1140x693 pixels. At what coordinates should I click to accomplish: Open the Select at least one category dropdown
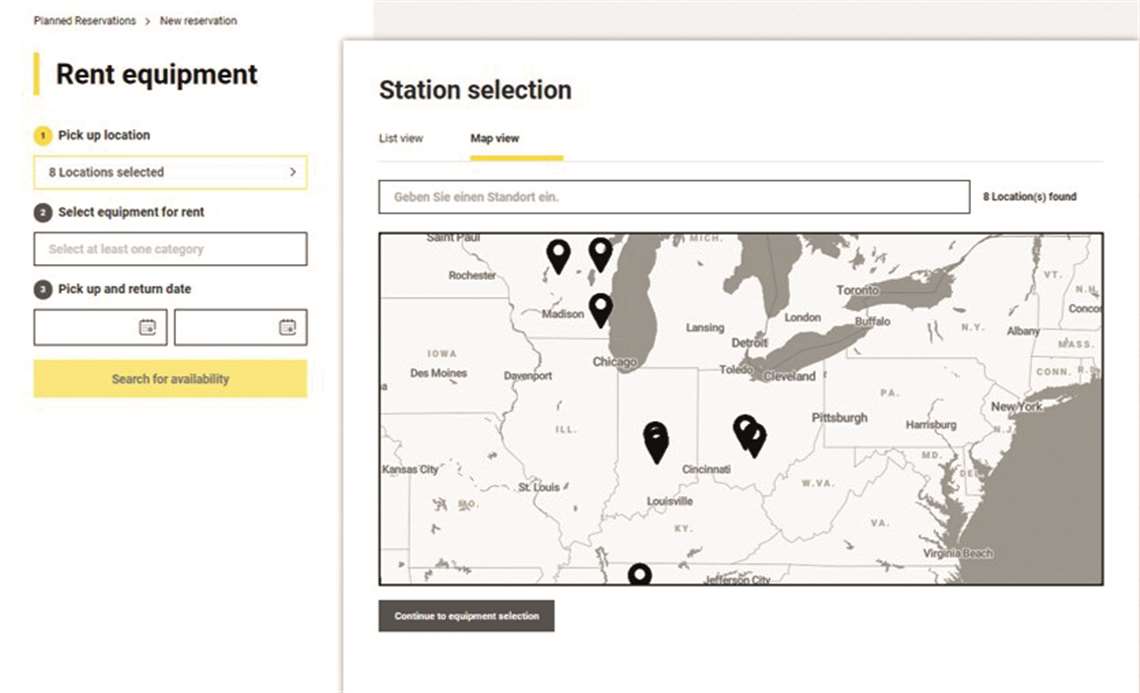tap(170, 249)
